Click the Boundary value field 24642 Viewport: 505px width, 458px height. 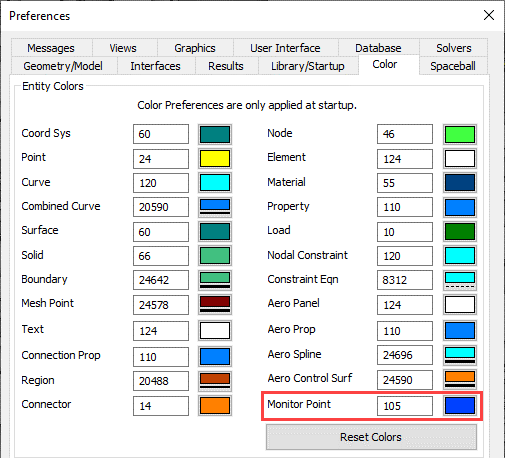(x=161, y=280)
